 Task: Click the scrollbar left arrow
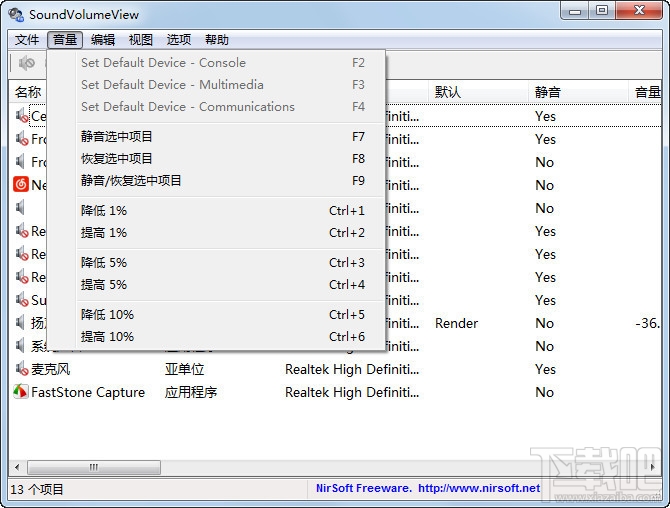(17, 467)
